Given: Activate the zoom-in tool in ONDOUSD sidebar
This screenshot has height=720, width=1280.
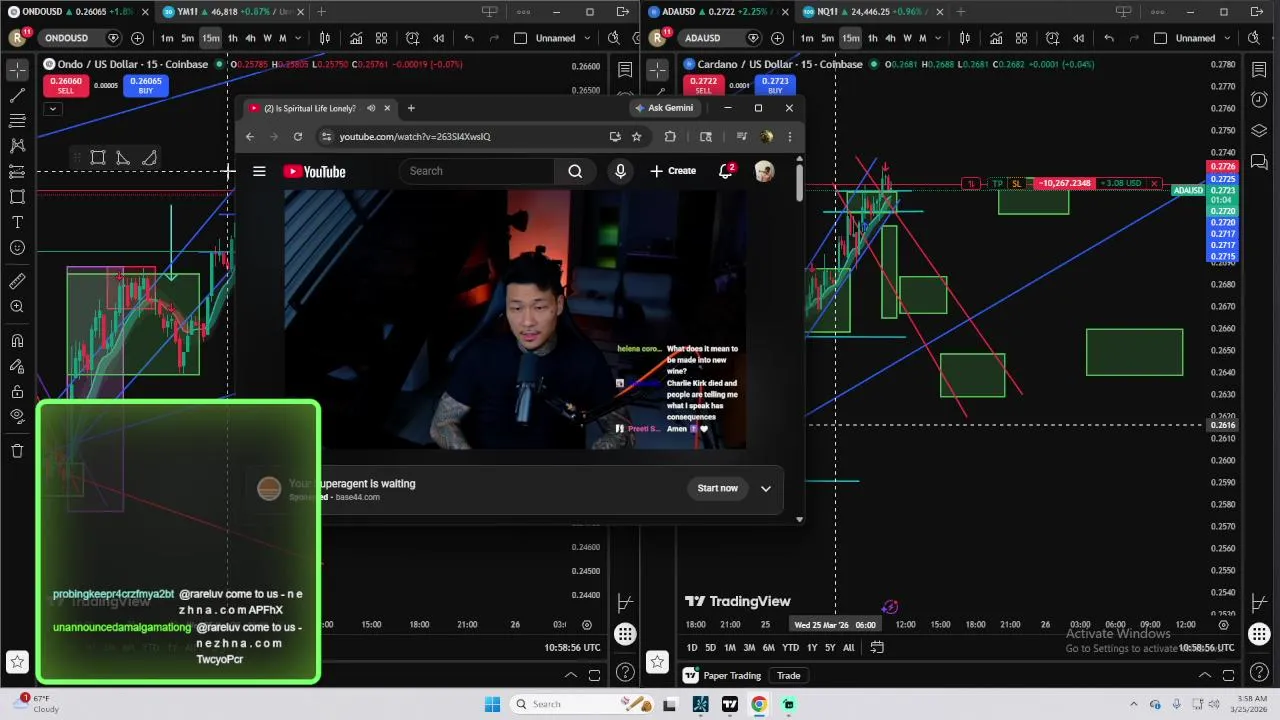Looking at the screenshot, I should point(17,307).
